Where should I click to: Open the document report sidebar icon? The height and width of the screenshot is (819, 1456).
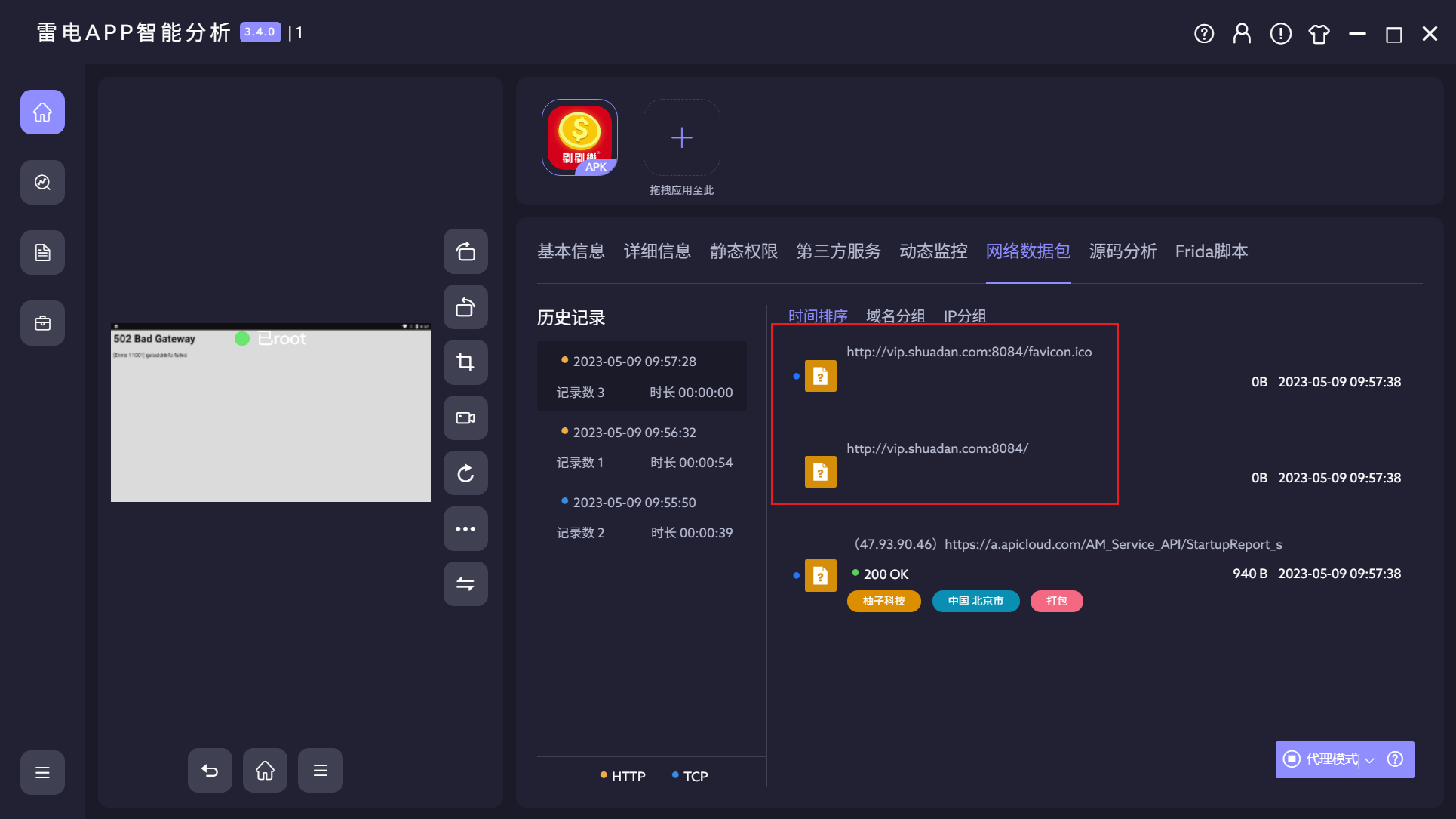[x=42, y=253]
